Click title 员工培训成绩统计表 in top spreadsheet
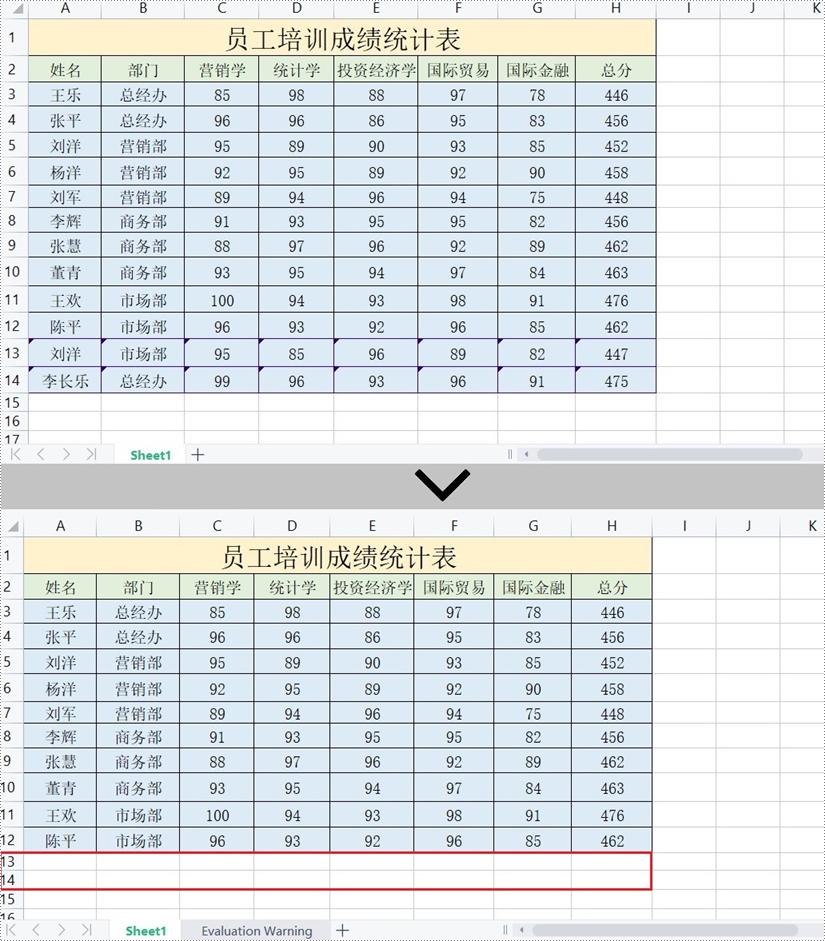825x941 pixels. coord(343,38)
